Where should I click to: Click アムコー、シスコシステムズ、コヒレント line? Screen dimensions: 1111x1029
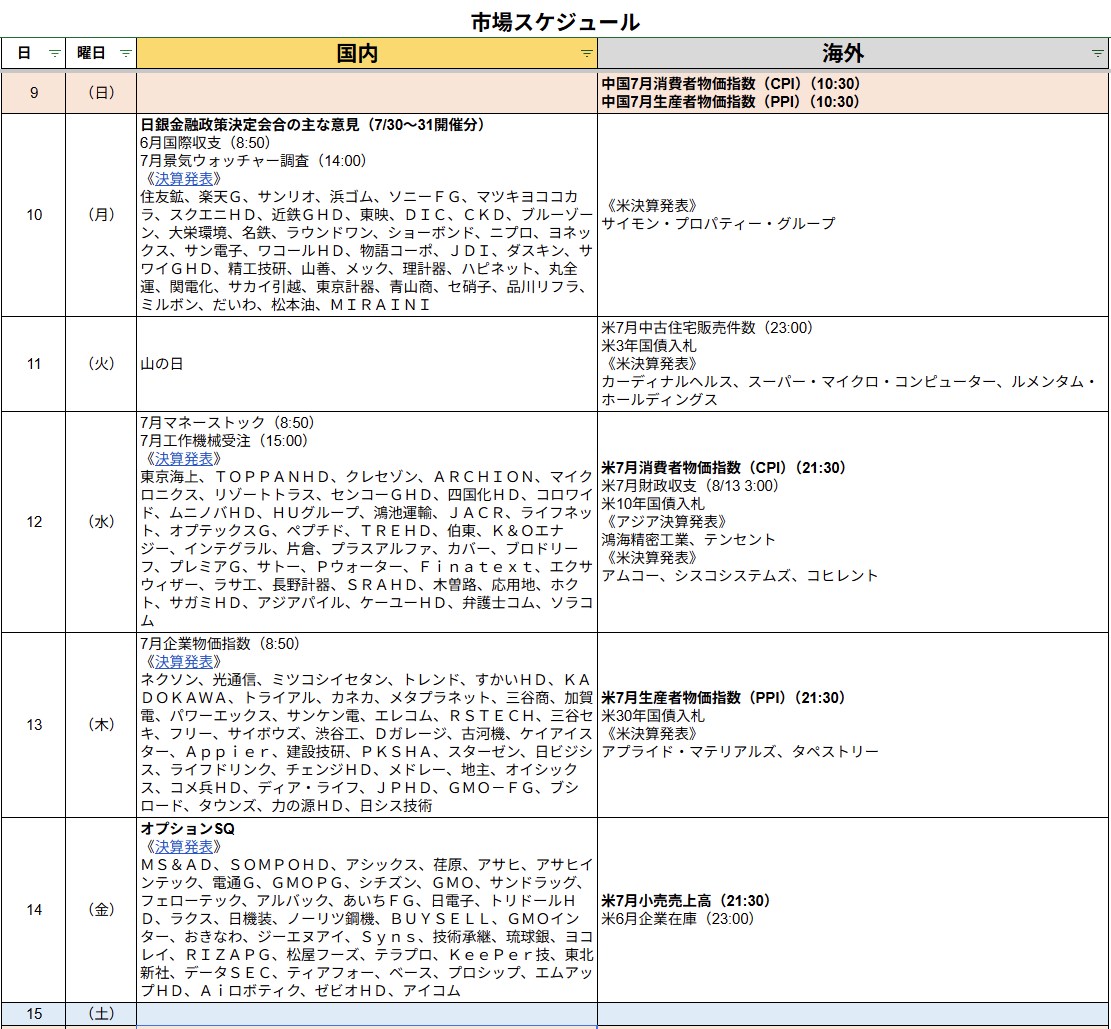click(x=740, y=575)
